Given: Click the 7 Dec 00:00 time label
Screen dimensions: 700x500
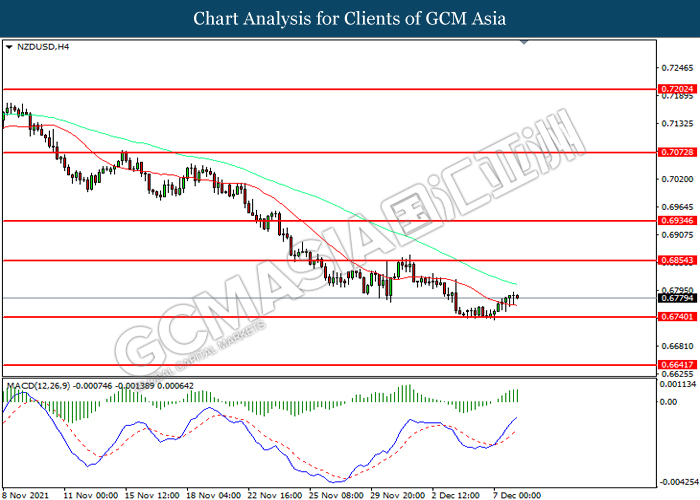Looking at the screenshot, I should [x=517, y=495].
